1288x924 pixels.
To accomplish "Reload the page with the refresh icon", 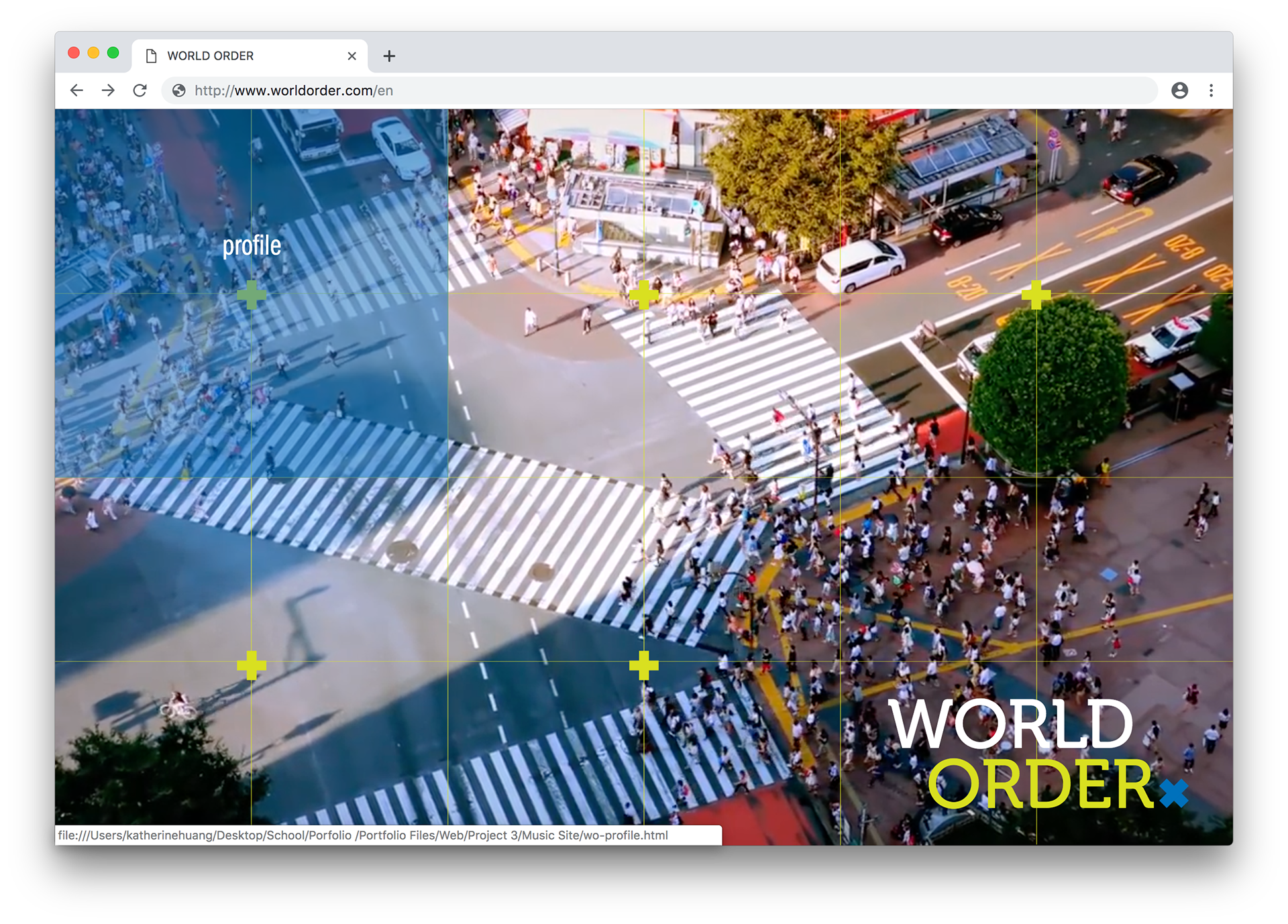I will [x=140, y=91].
